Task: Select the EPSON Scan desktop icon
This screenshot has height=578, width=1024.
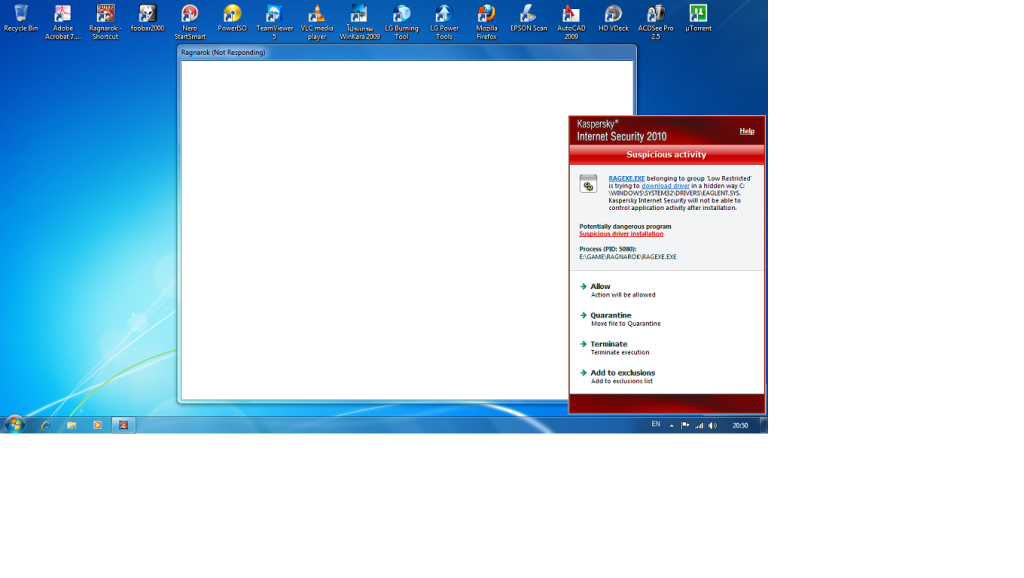Action: click(x=528, y=18)
